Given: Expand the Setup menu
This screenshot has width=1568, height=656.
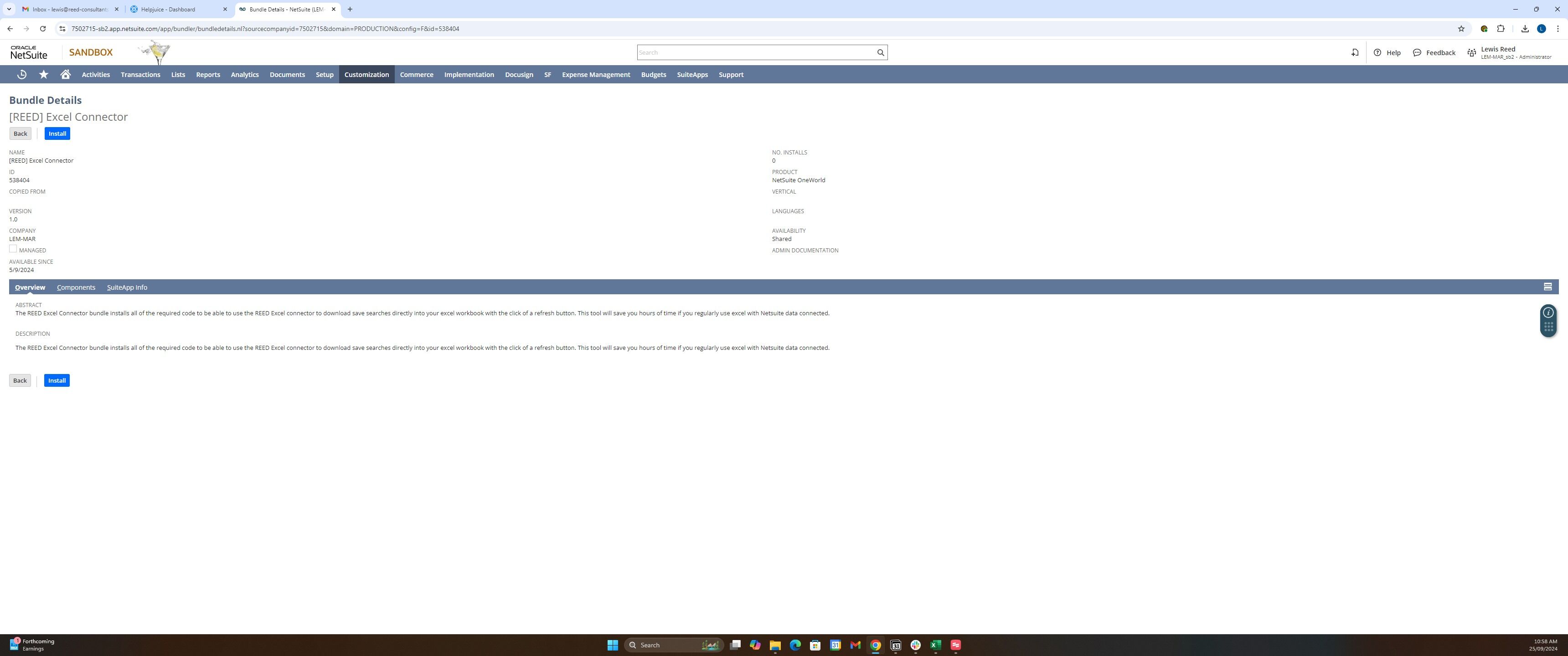Looking at the screenshot, I should 325,74.
